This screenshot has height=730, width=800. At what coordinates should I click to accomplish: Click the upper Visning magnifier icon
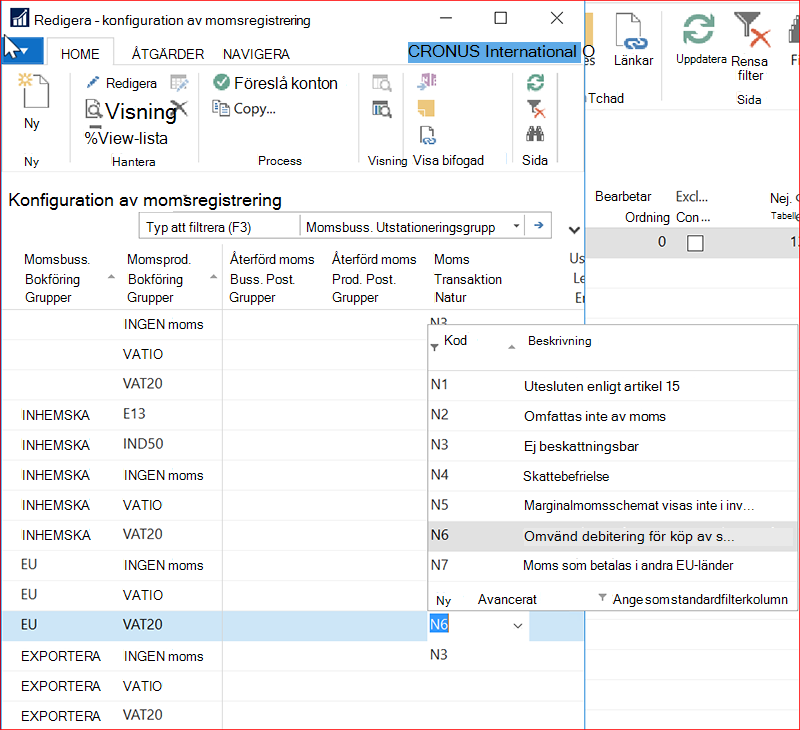point(382,83)
